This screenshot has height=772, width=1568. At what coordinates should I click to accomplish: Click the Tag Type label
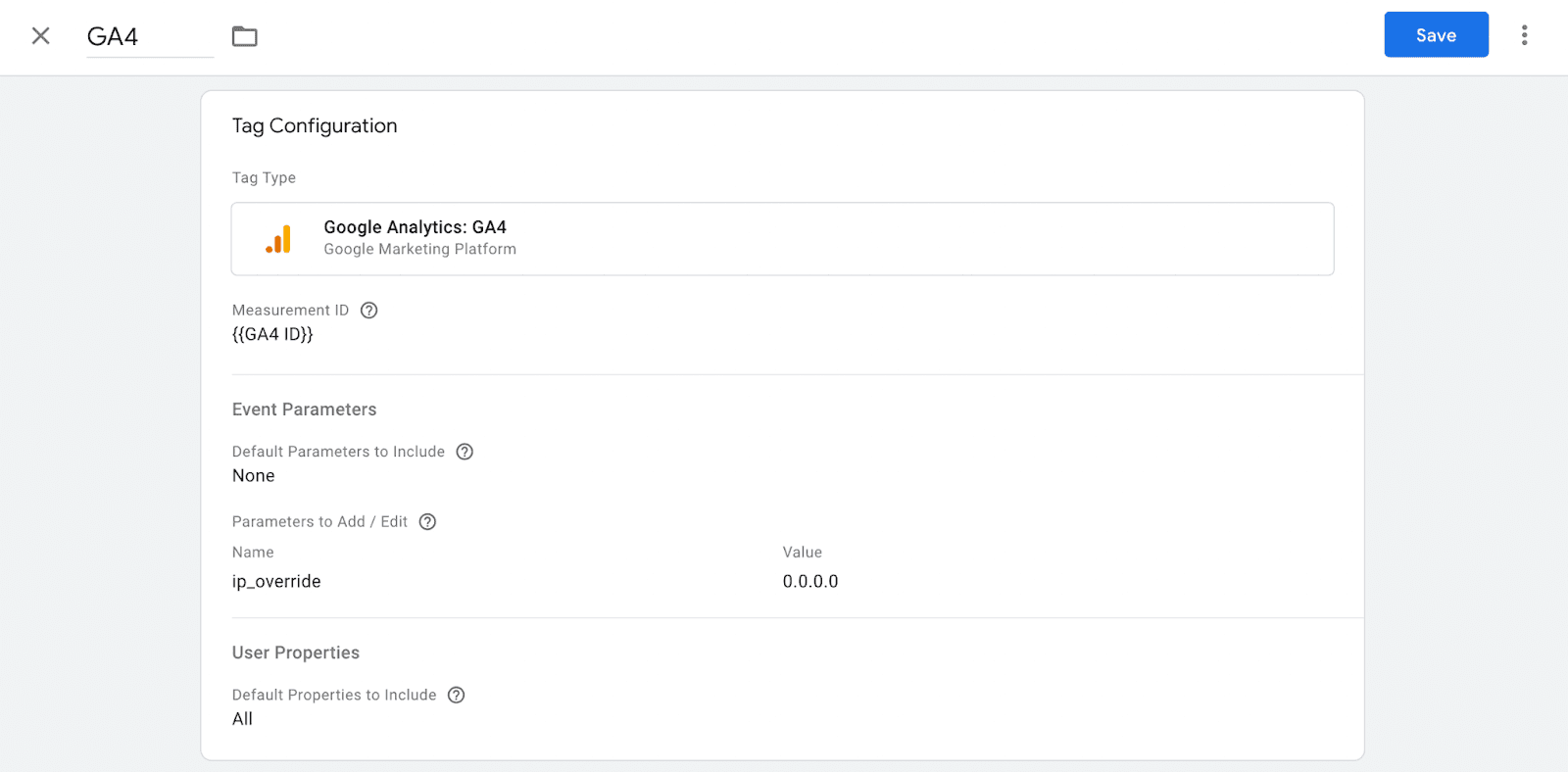pos(264,178)
